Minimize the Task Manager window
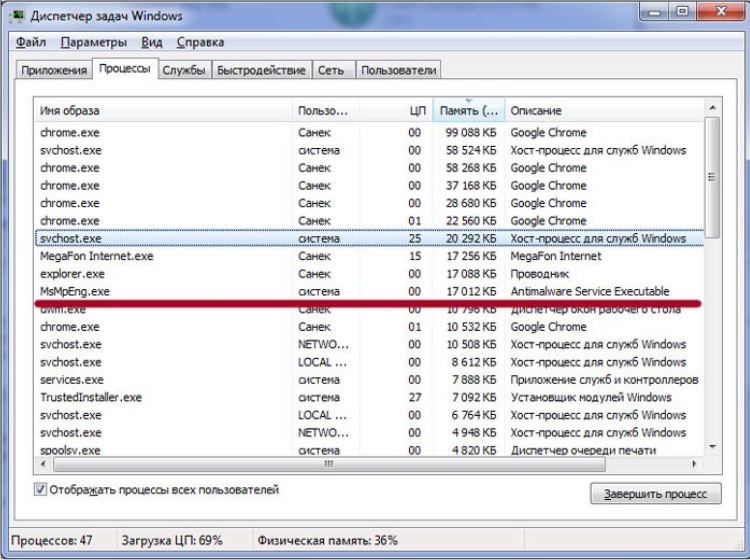Screen dimensions: 750x560 pos(654,11)
